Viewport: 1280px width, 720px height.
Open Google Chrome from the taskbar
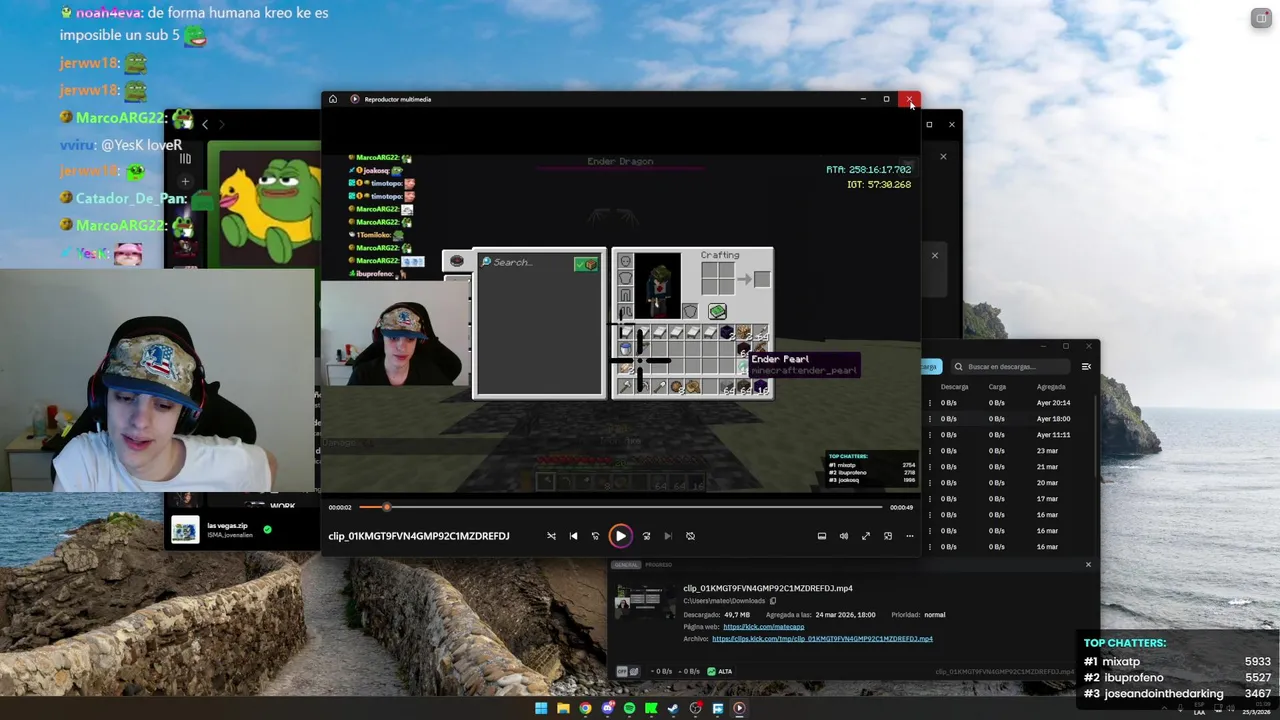coord(585,708)
